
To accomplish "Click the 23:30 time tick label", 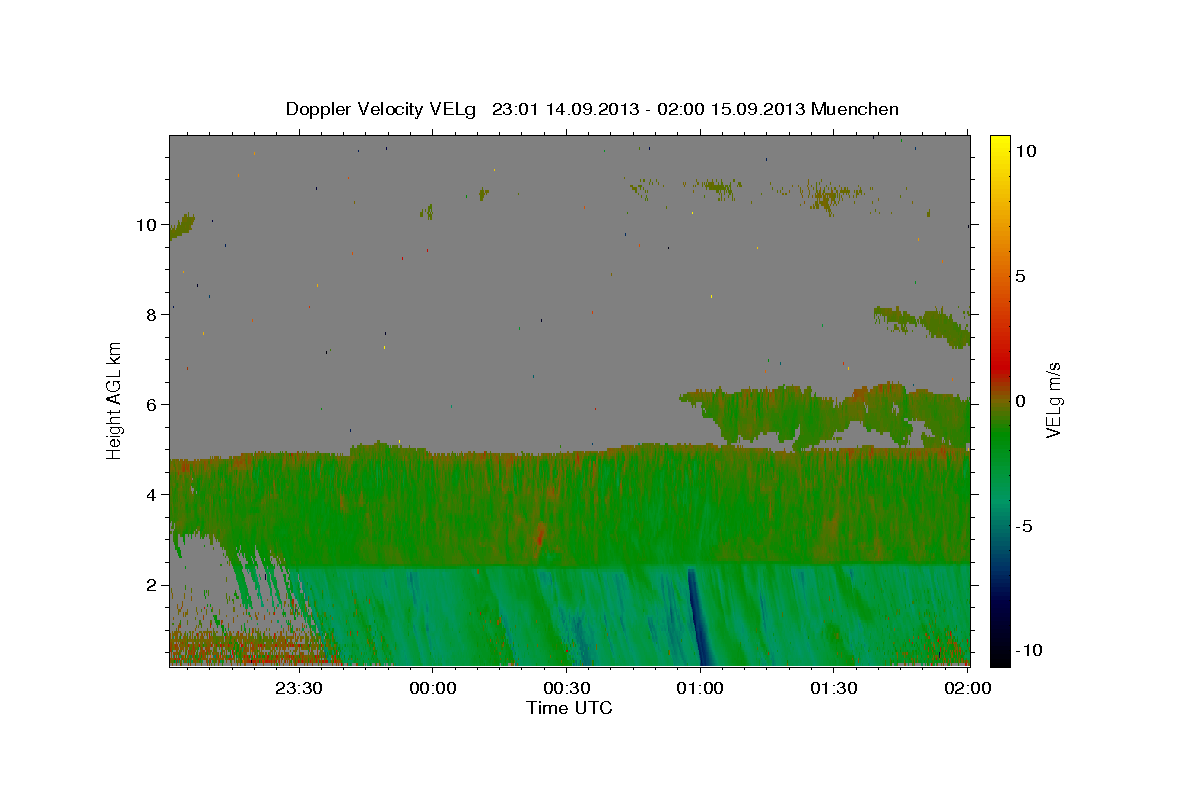I will 299,688.
